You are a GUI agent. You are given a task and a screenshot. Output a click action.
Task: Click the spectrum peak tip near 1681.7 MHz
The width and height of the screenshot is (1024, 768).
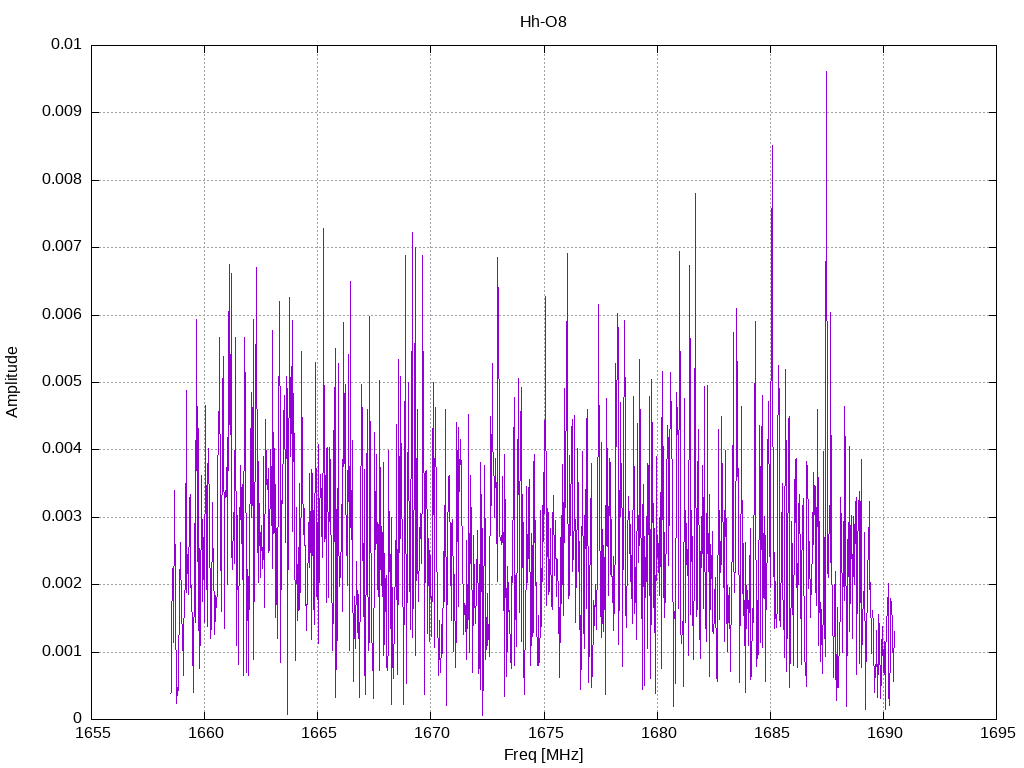(x=695, y=194)
